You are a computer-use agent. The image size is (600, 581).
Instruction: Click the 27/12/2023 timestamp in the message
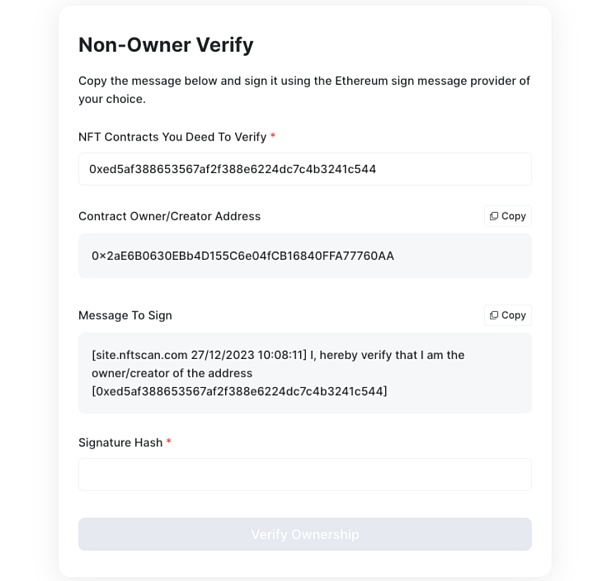click(x=223, y=355)
